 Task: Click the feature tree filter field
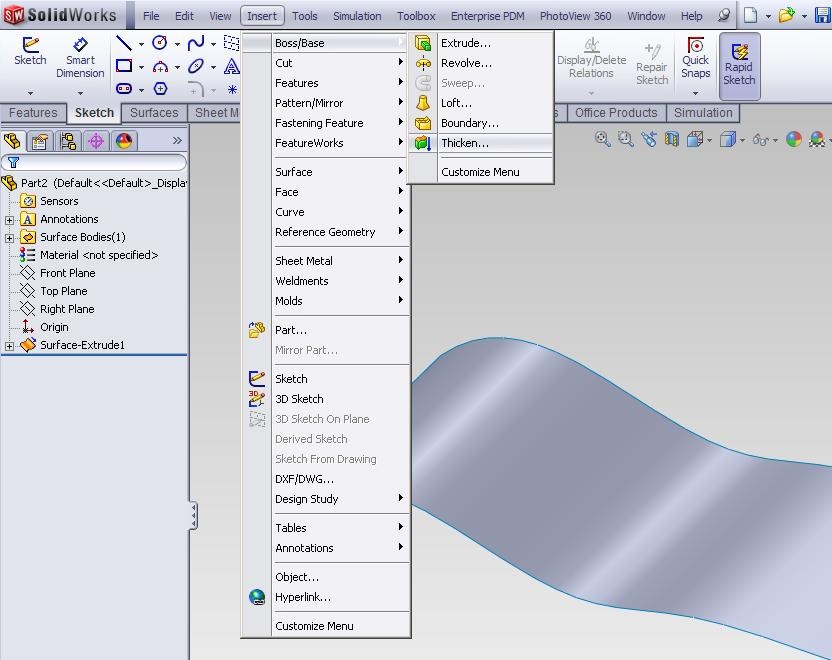pos(94,162)
